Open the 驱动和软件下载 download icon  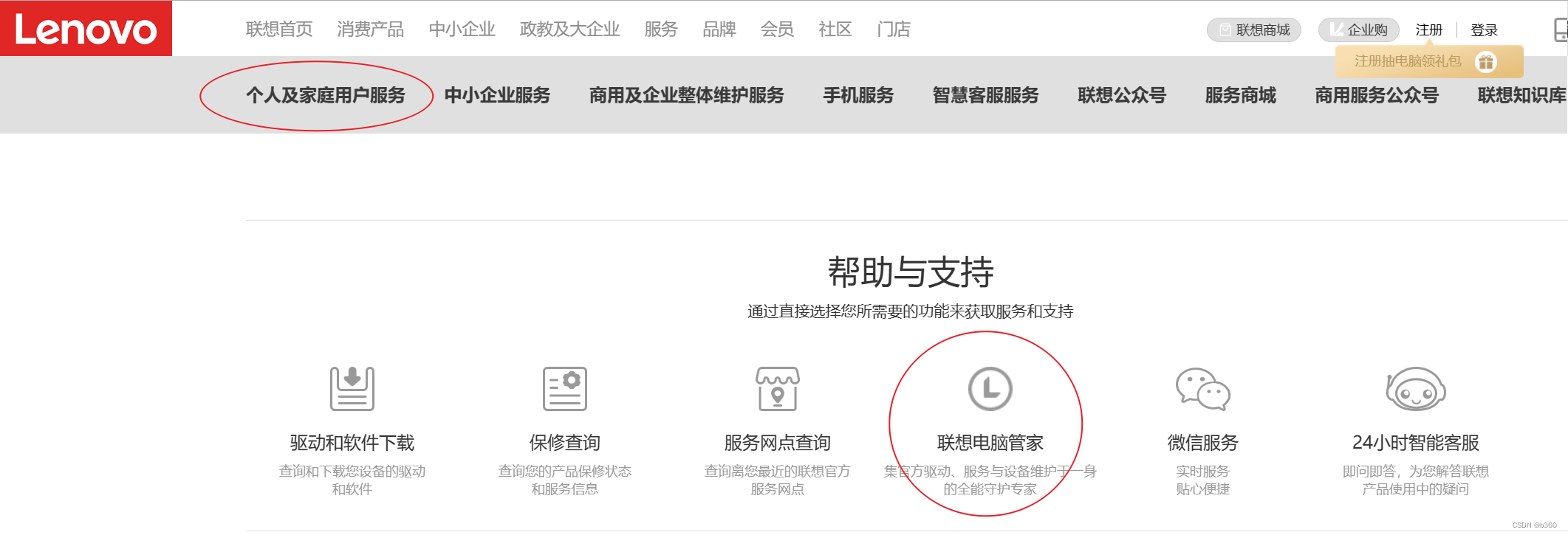[352, 388]
